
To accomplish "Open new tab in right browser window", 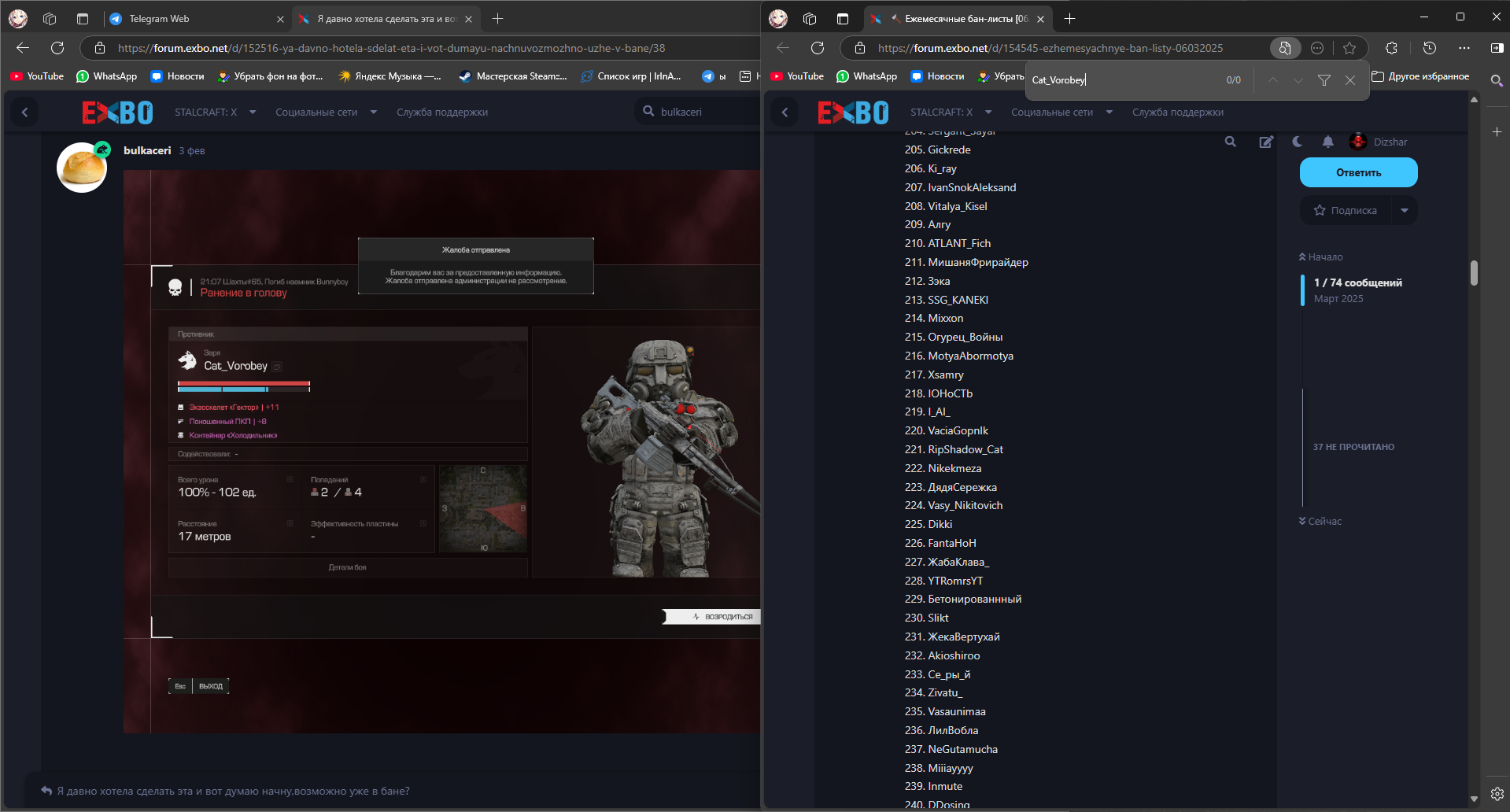I will tap(1069, 19).
